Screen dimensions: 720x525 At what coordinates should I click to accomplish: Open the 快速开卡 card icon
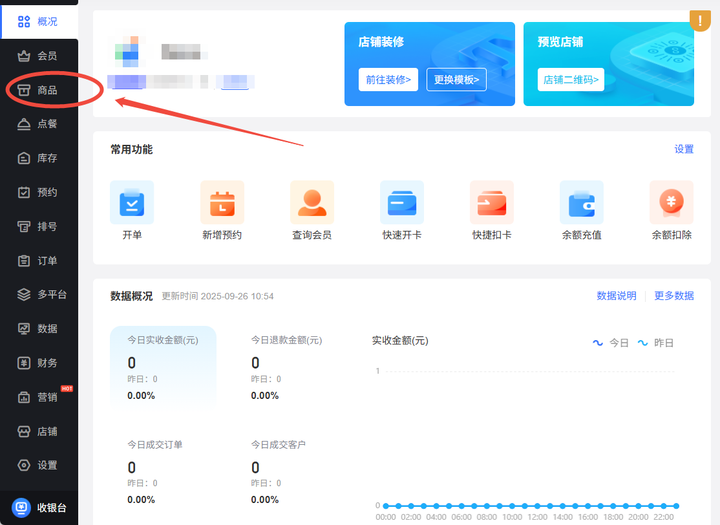[402, 203]
